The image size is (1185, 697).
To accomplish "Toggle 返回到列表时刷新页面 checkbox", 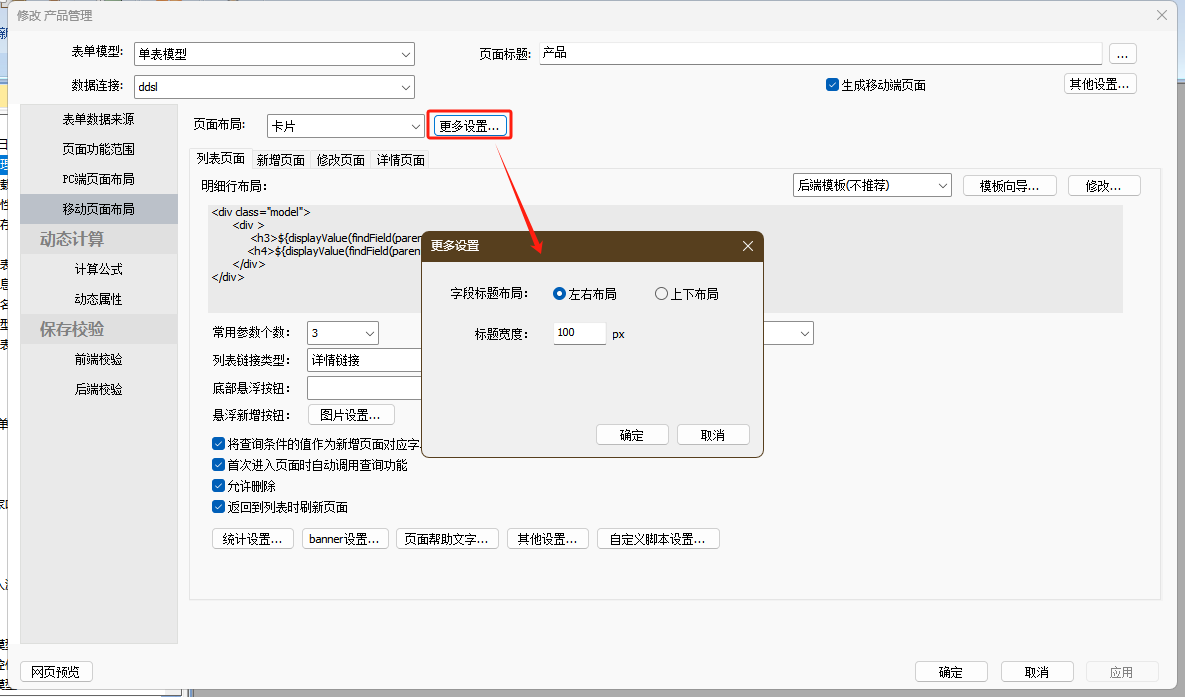I will pos(219,507).
